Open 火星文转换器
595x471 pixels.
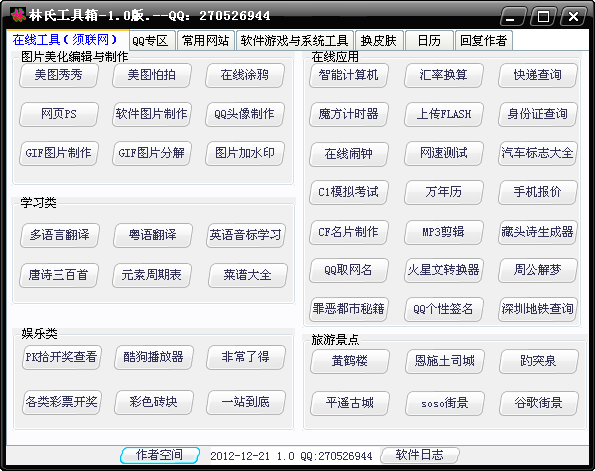coord(444,271)
